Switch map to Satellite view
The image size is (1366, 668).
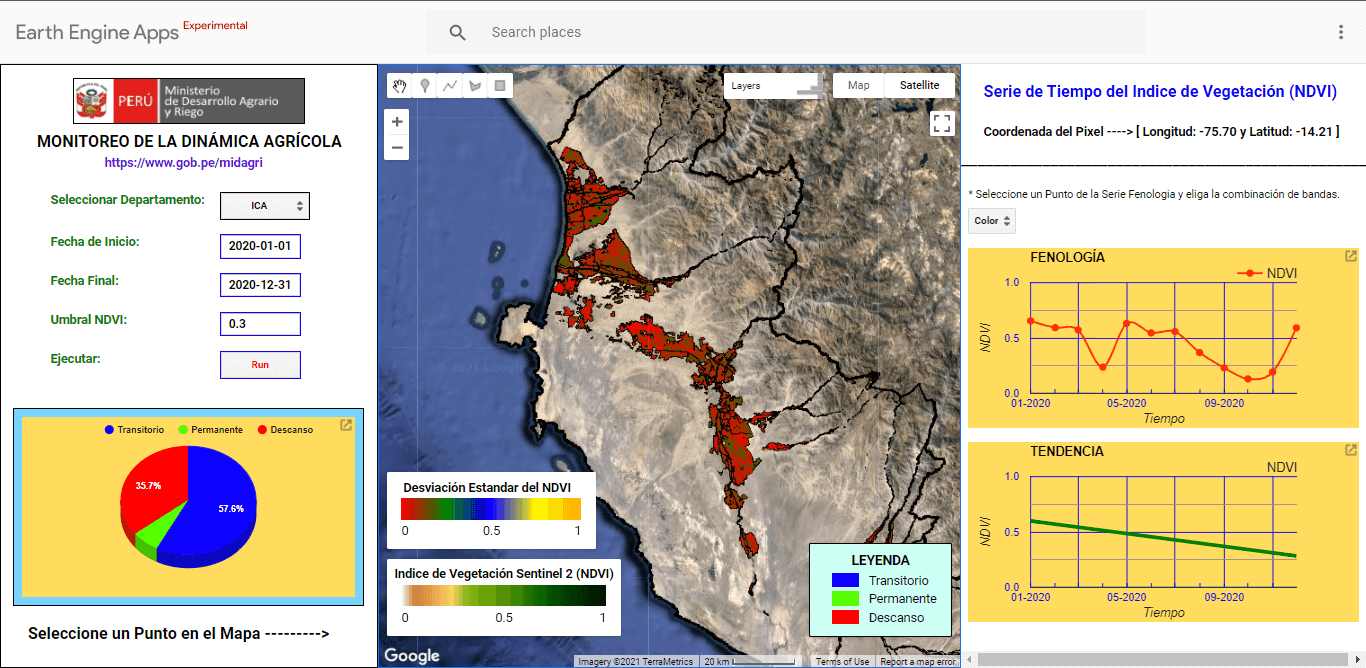[919, 86]
